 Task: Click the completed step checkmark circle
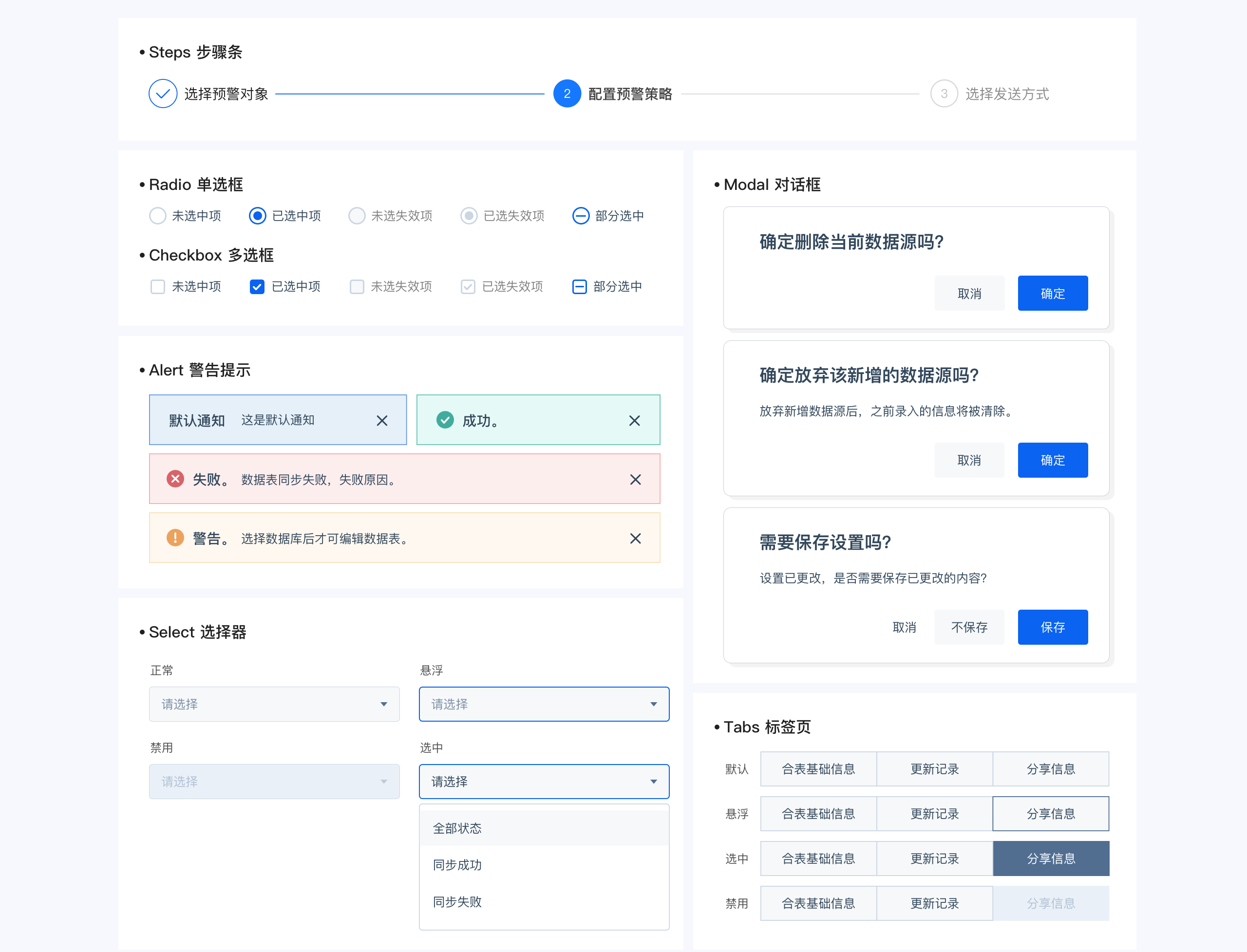163,93
